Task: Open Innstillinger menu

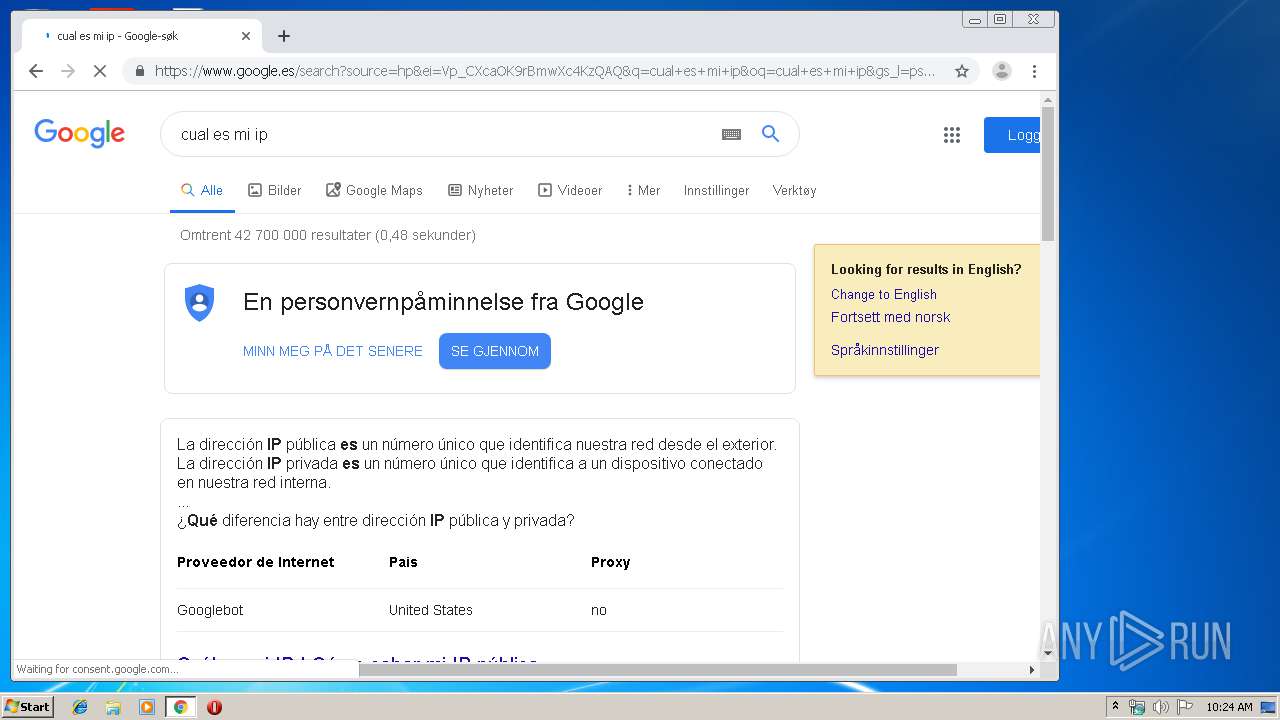Action: (716, 190)
